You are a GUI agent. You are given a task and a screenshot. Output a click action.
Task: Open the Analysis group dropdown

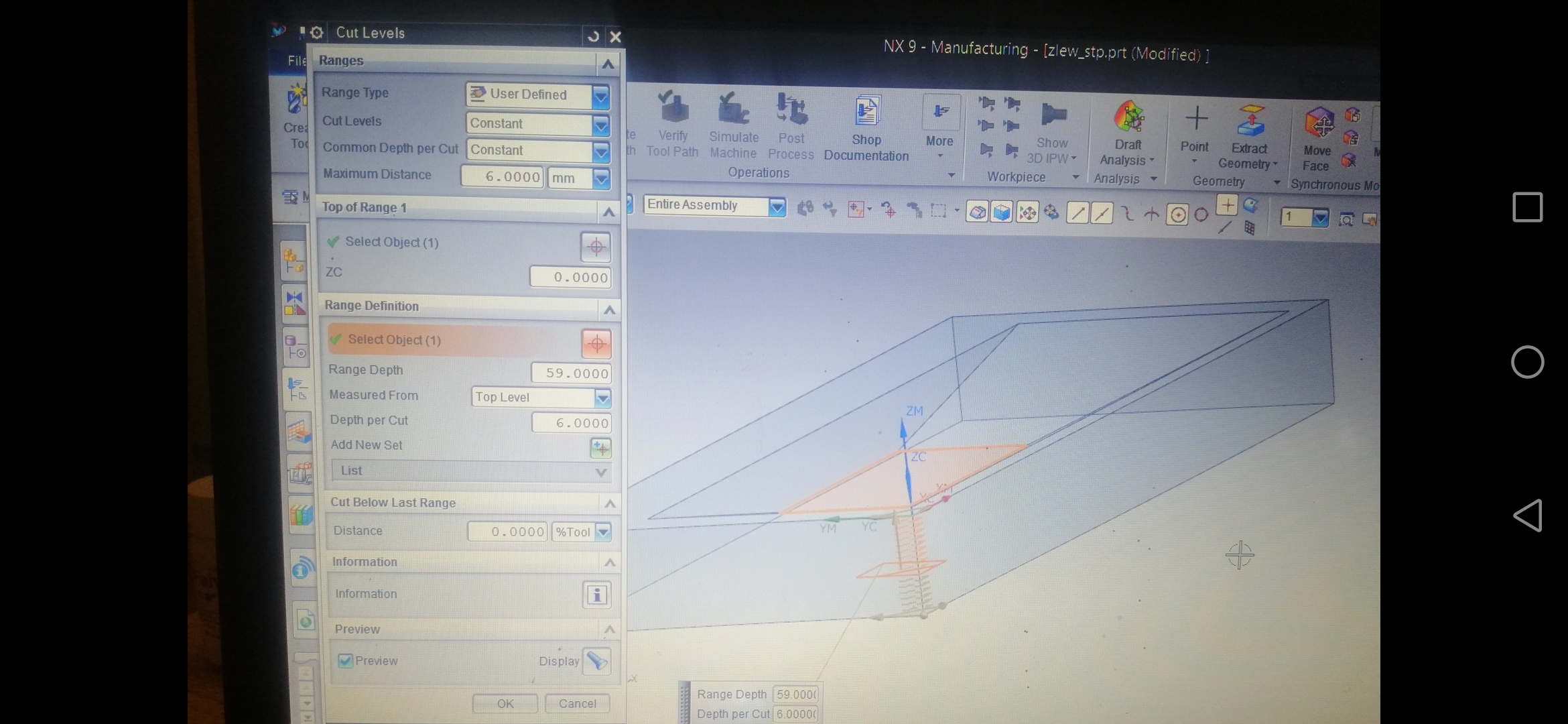tap(1153, 179)
